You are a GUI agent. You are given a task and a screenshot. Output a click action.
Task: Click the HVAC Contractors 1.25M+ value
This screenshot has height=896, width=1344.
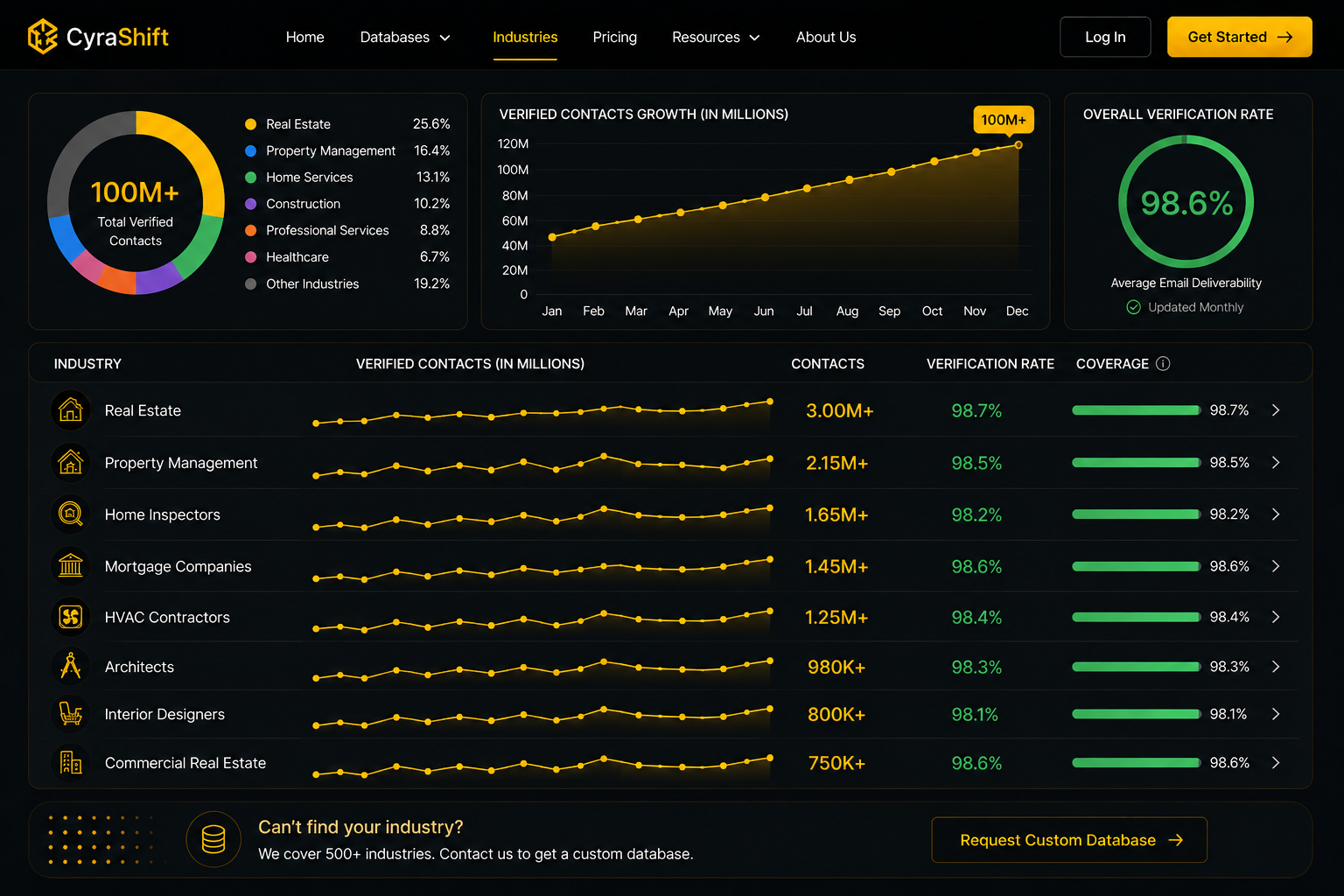coord(836,618)
